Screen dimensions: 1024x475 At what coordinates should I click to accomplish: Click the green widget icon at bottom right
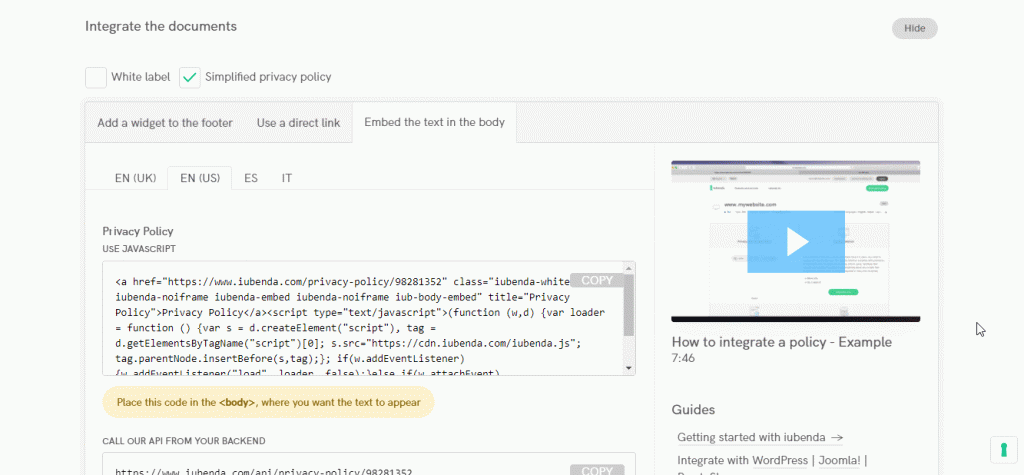[x=1003, y=448]
